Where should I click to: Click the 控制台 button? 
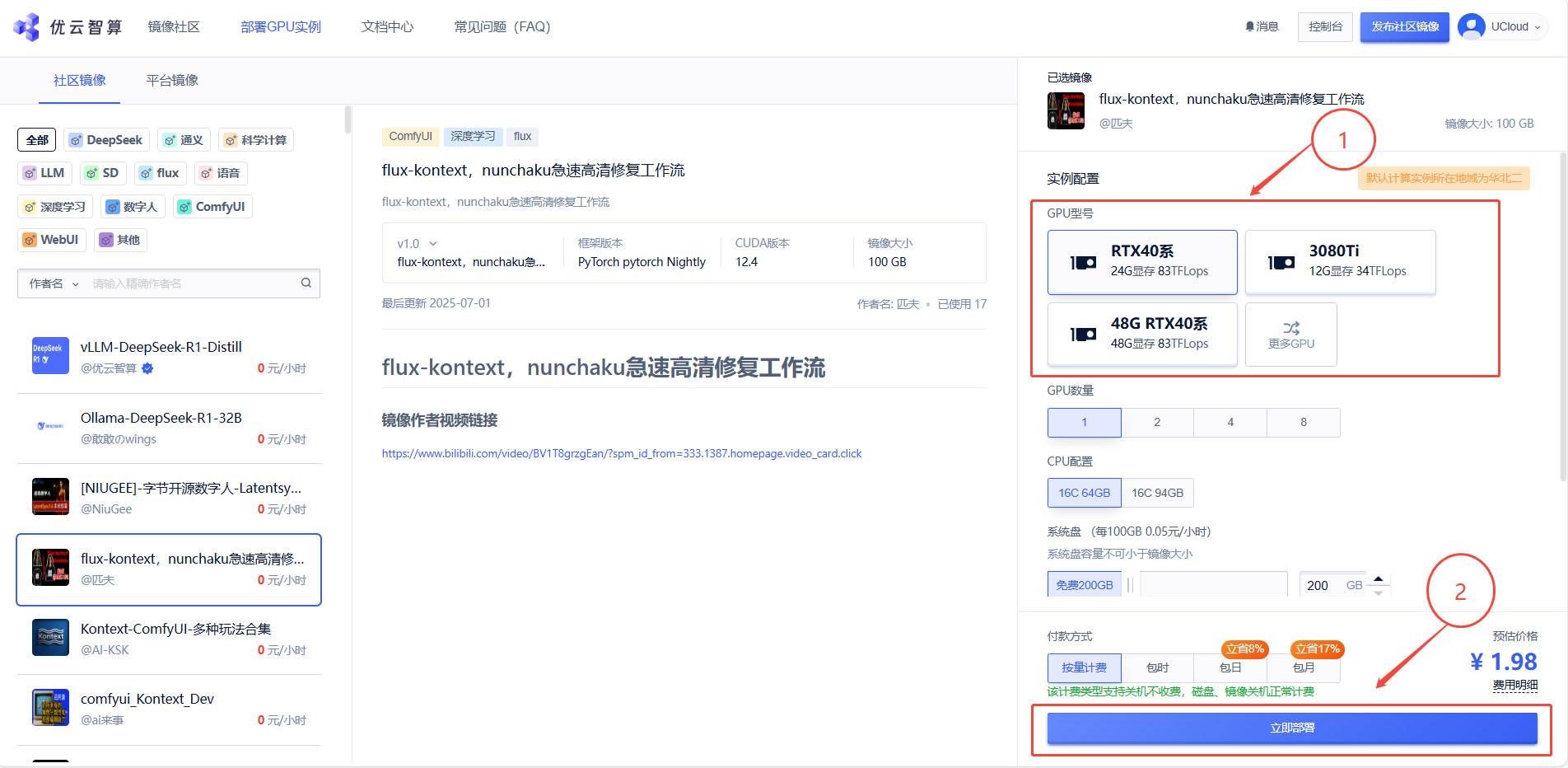1325,27
